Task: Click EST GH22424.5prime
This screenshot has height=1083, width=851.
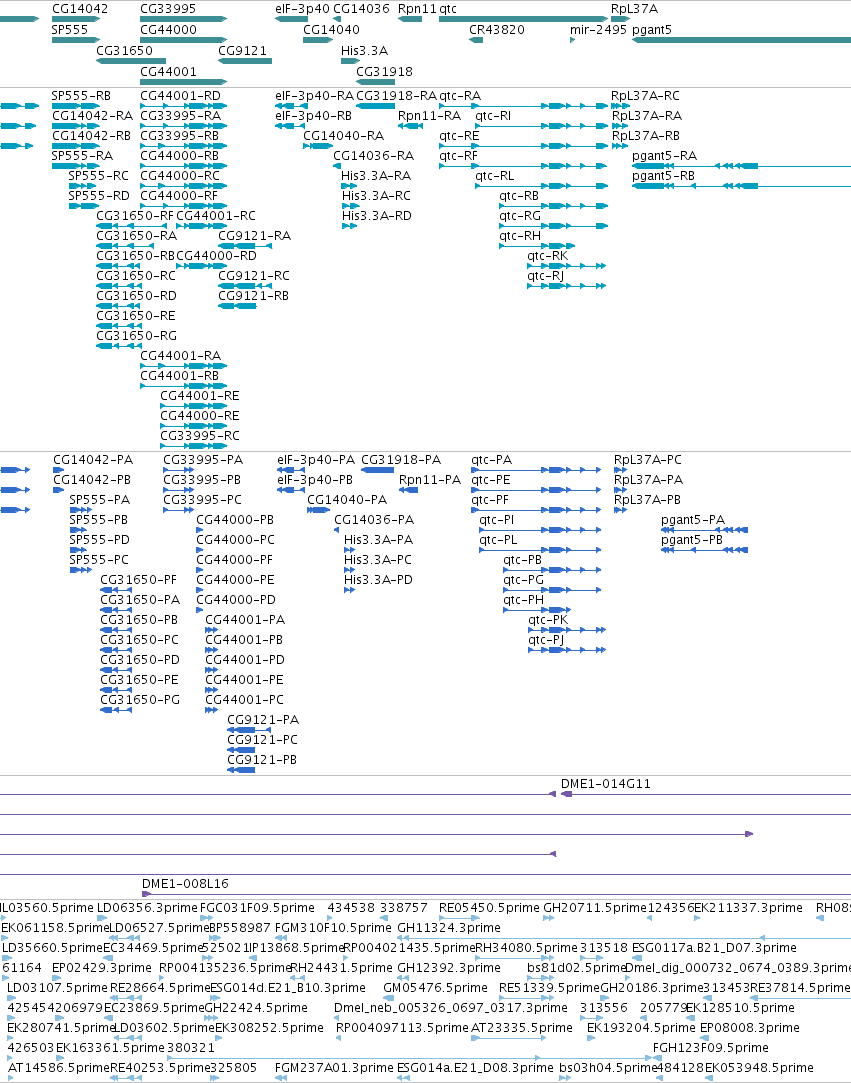Action: point(256,1008)
